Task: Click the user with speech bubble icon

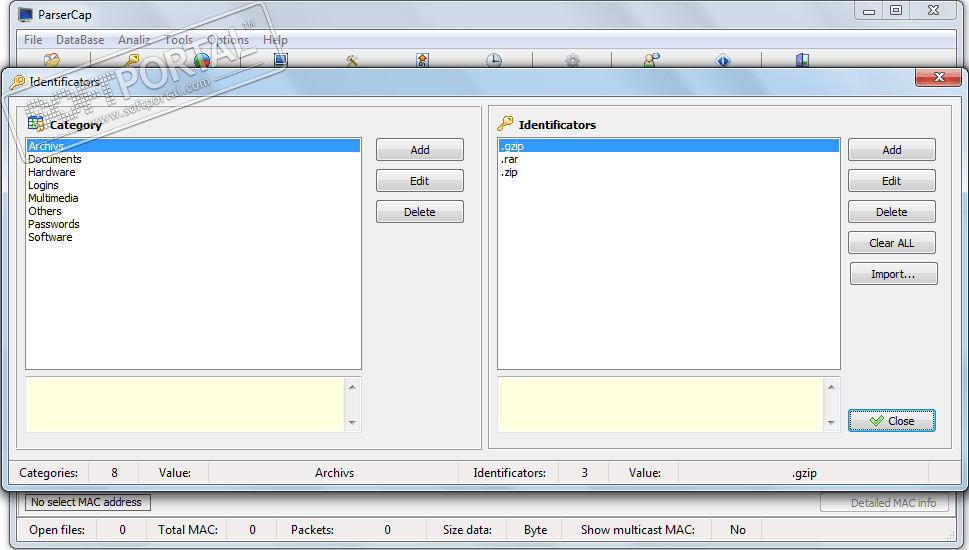Action: tap(651, 61)
